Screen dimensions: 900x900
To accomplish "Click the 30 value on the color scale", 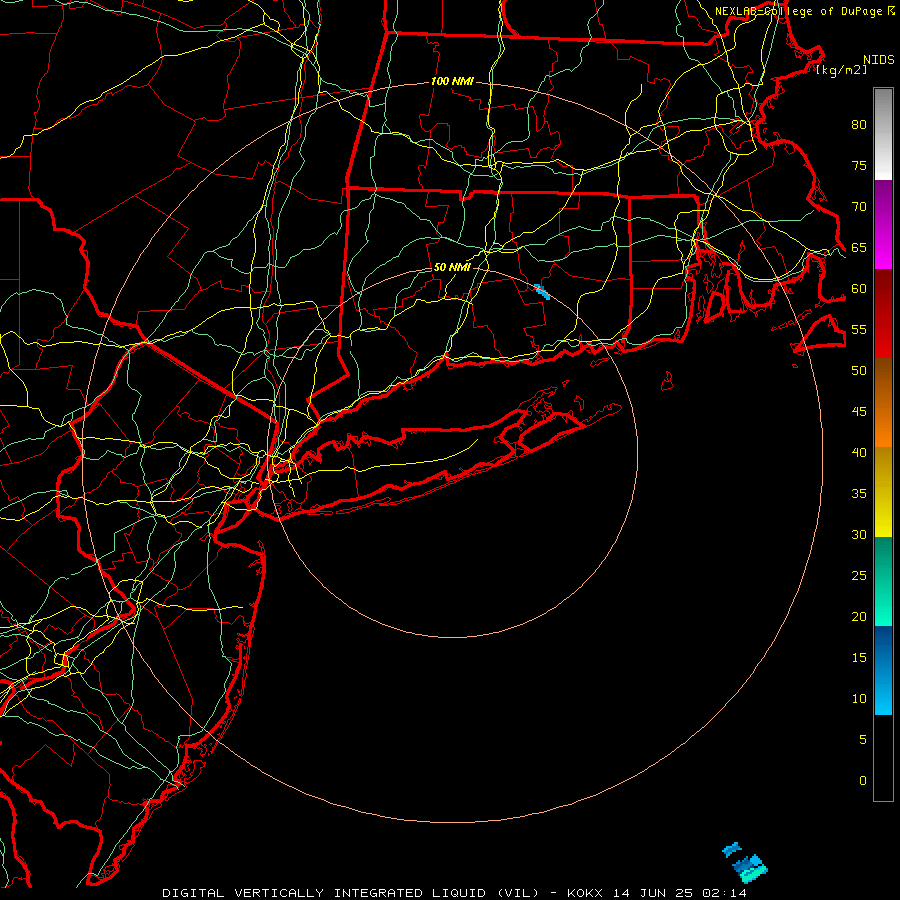I will click(x=859, y=535).
